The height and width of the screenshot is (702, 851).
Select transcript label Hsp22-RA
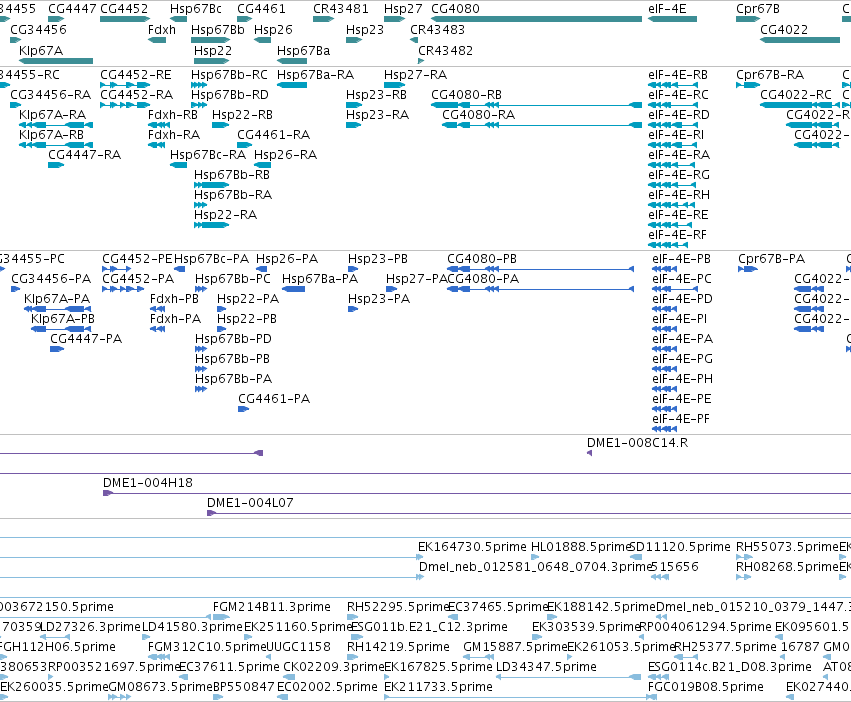point(225,214)
